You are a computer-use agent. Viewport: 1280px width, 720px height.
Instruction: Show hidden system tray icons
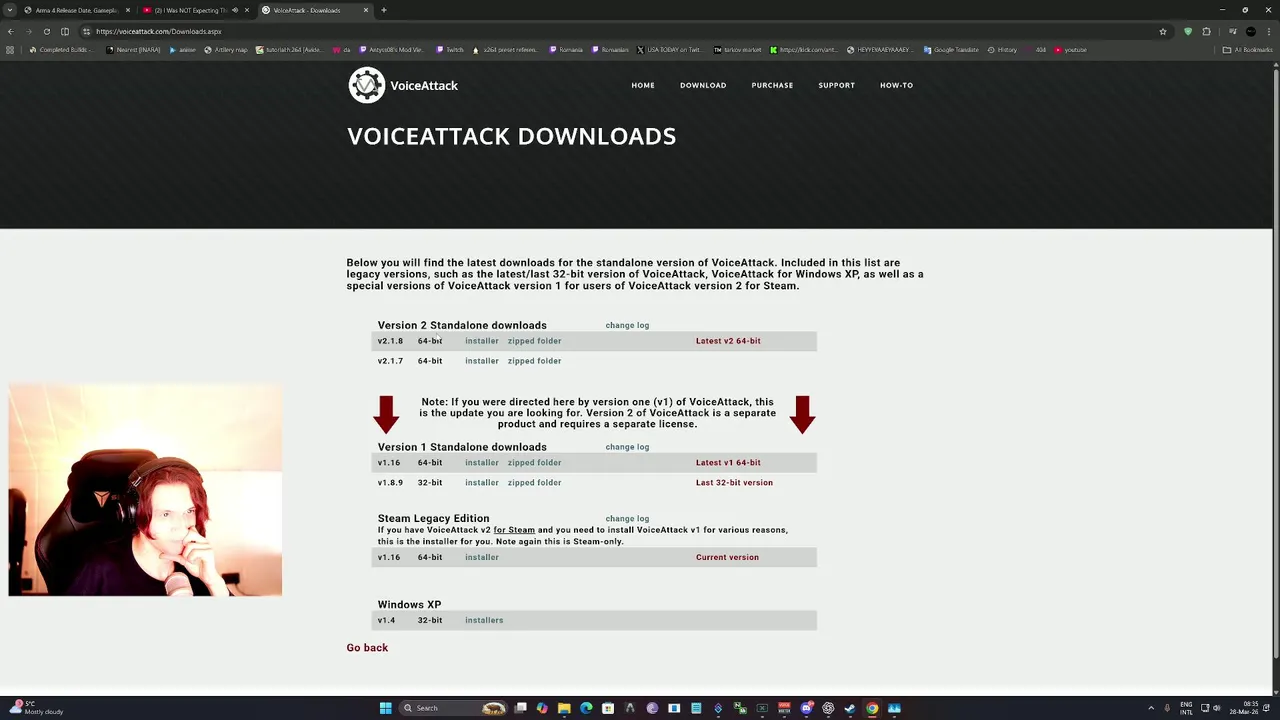tap(1151, 708)
